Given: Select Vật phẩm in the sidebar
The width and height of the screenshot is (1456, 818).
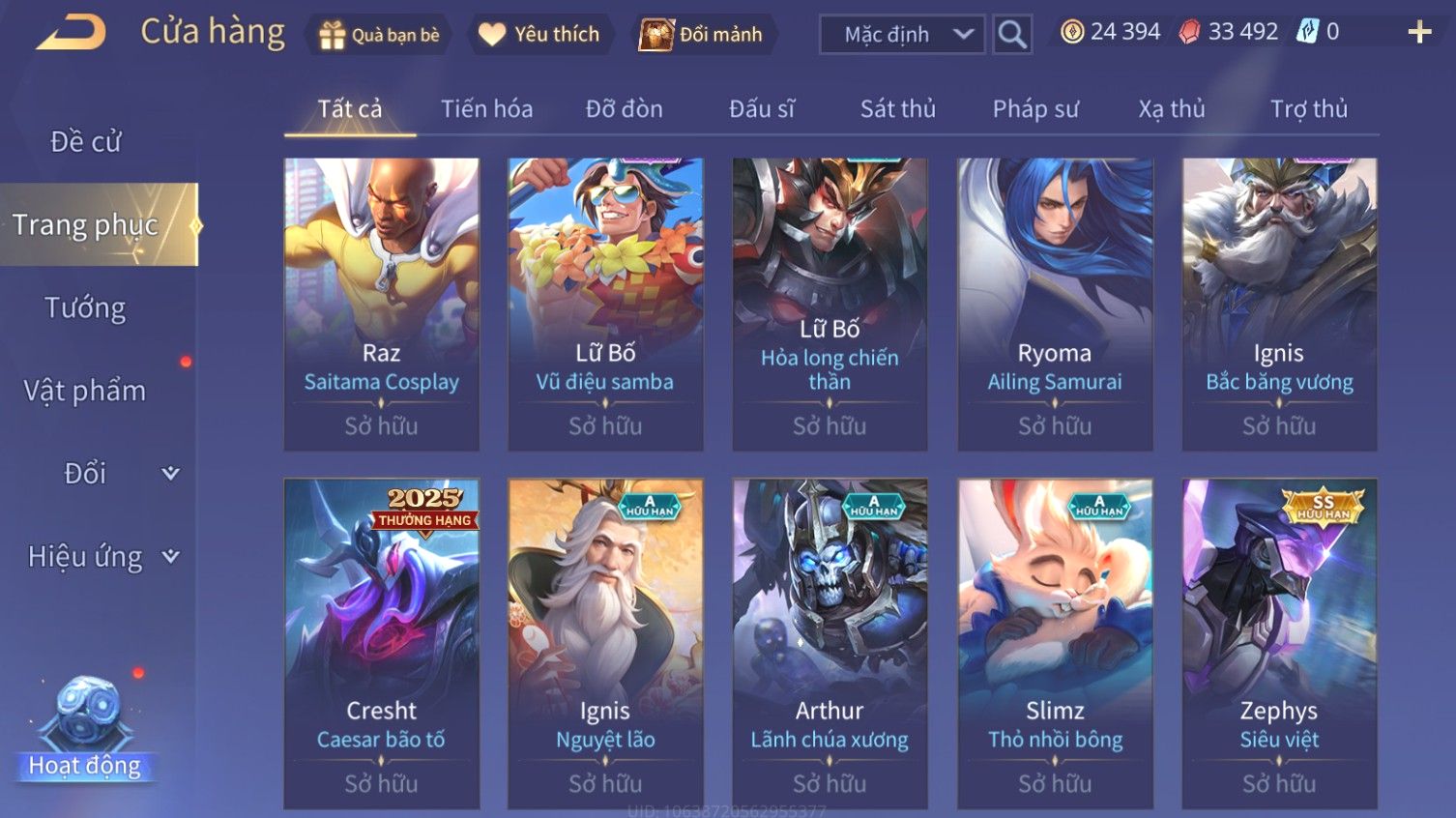Looking at the screenshot, I should tap(85, 391).
